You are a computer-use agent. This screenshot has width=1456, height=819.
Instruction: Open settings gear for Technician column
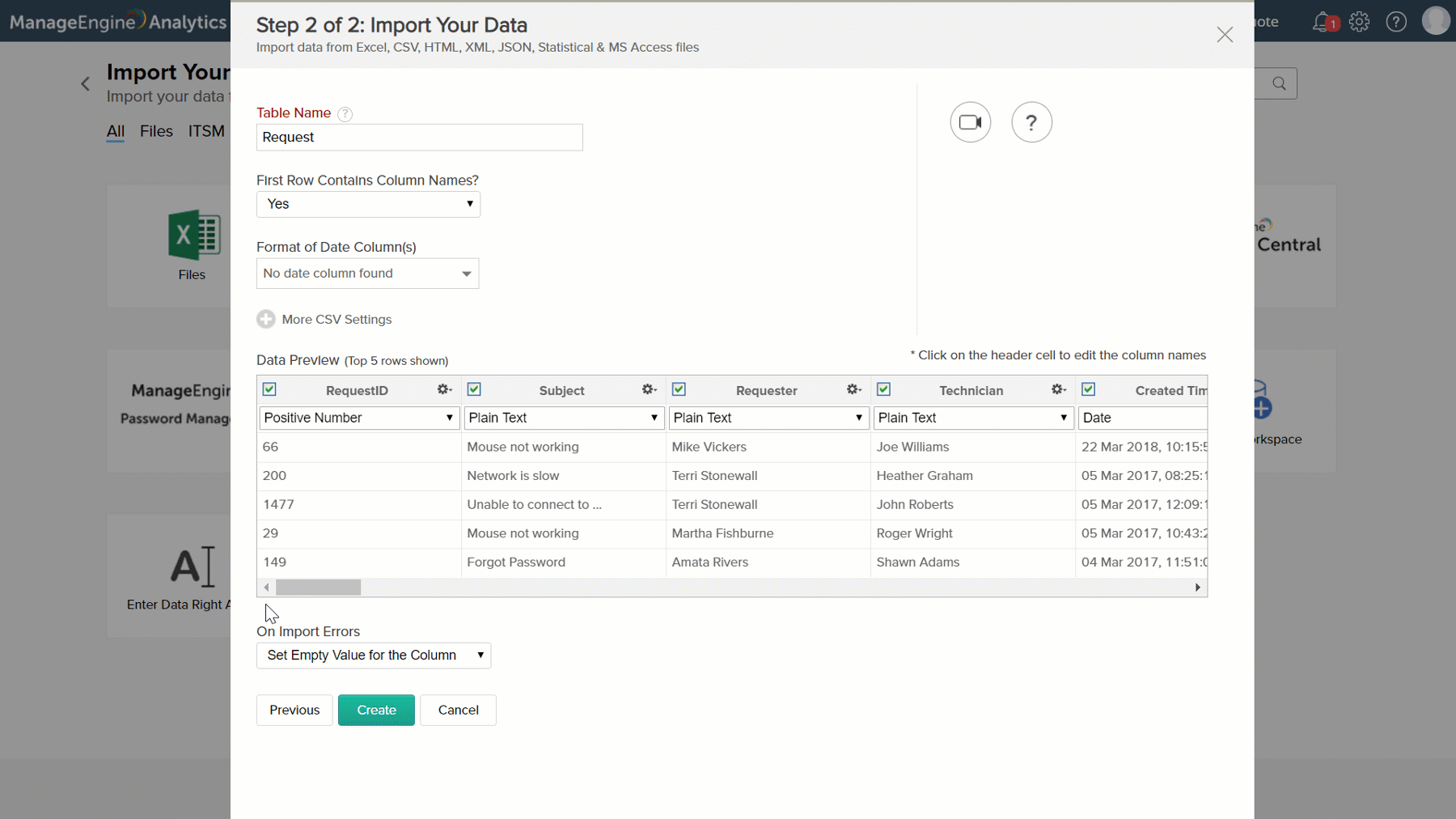[1058, 390]
